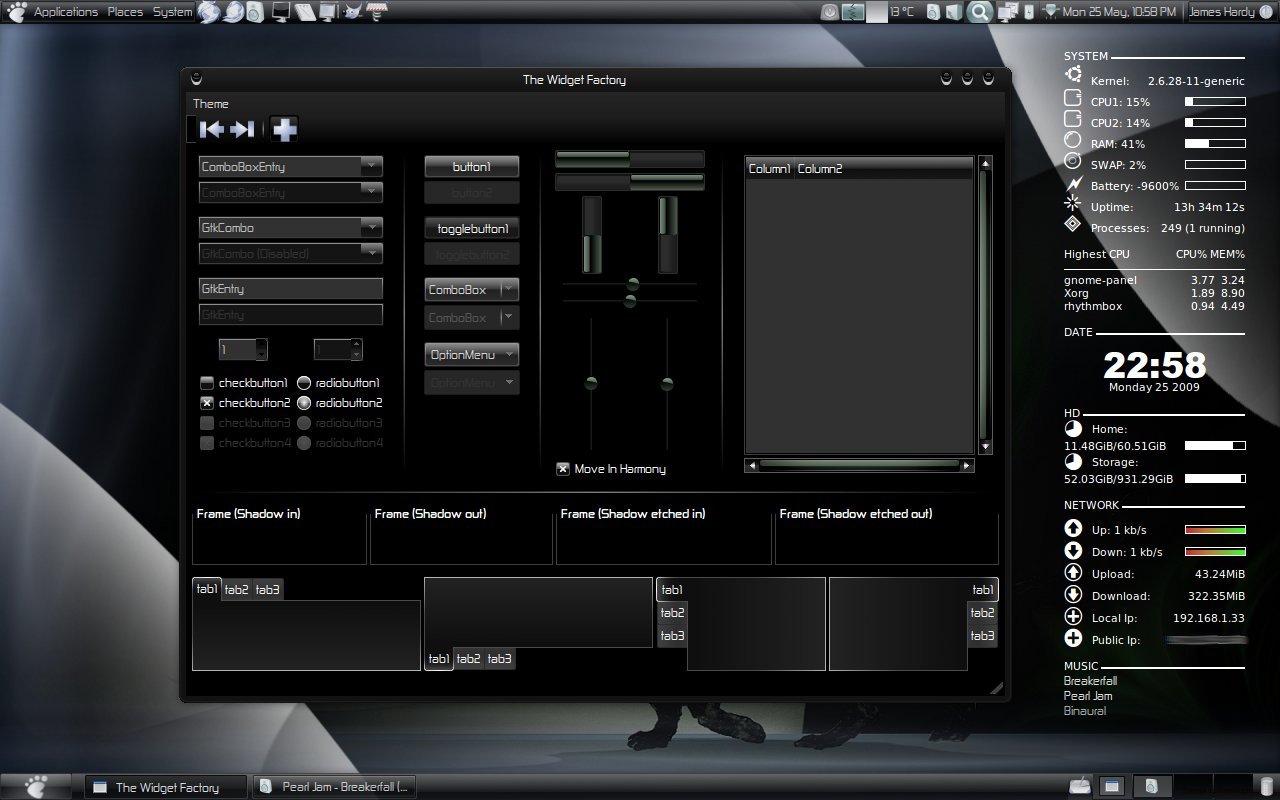Open the System menu
1280x800 pixels.
[x=172, y=12]
